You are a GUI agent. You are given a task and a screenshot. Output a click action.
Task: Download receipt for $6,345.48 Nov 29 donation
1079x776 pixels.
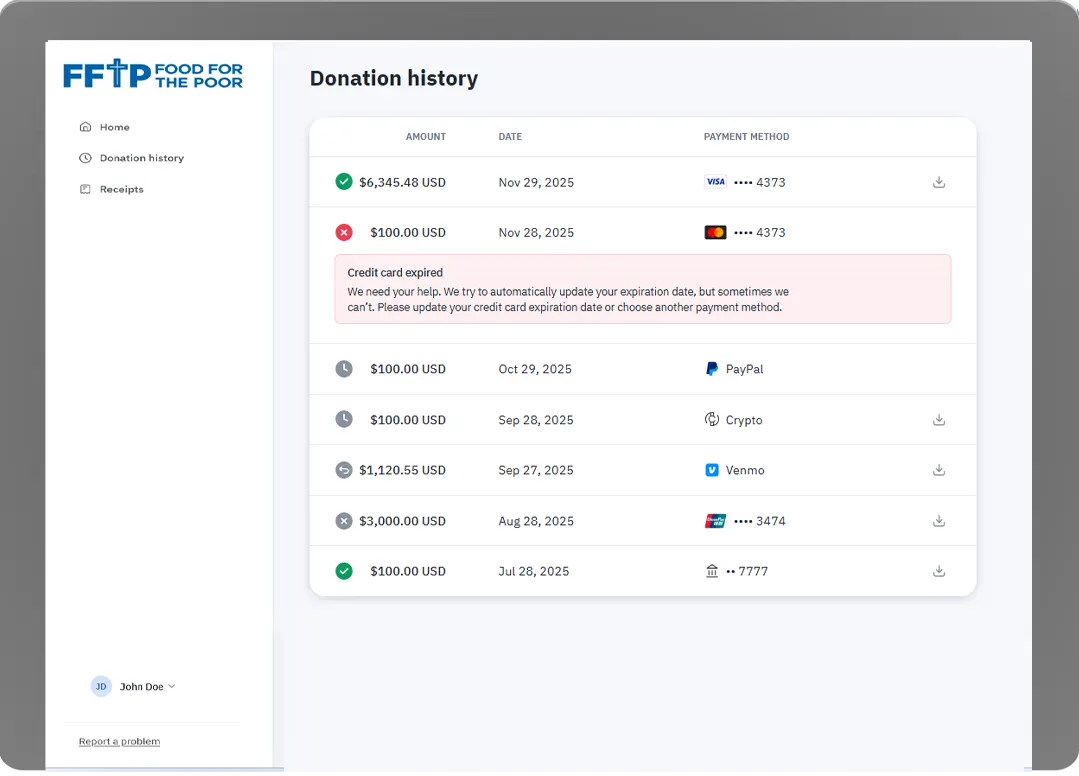tap(938, 182)
